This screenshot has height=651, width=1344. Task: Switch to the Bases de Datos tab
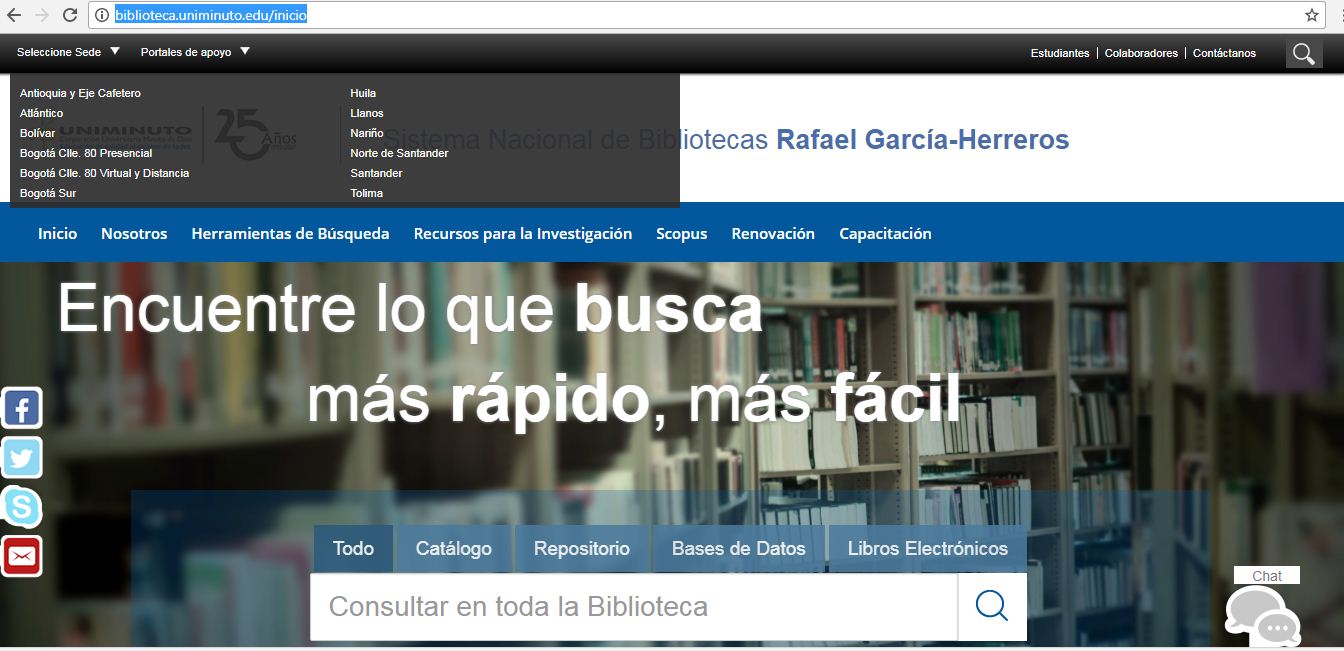[739, 548]
